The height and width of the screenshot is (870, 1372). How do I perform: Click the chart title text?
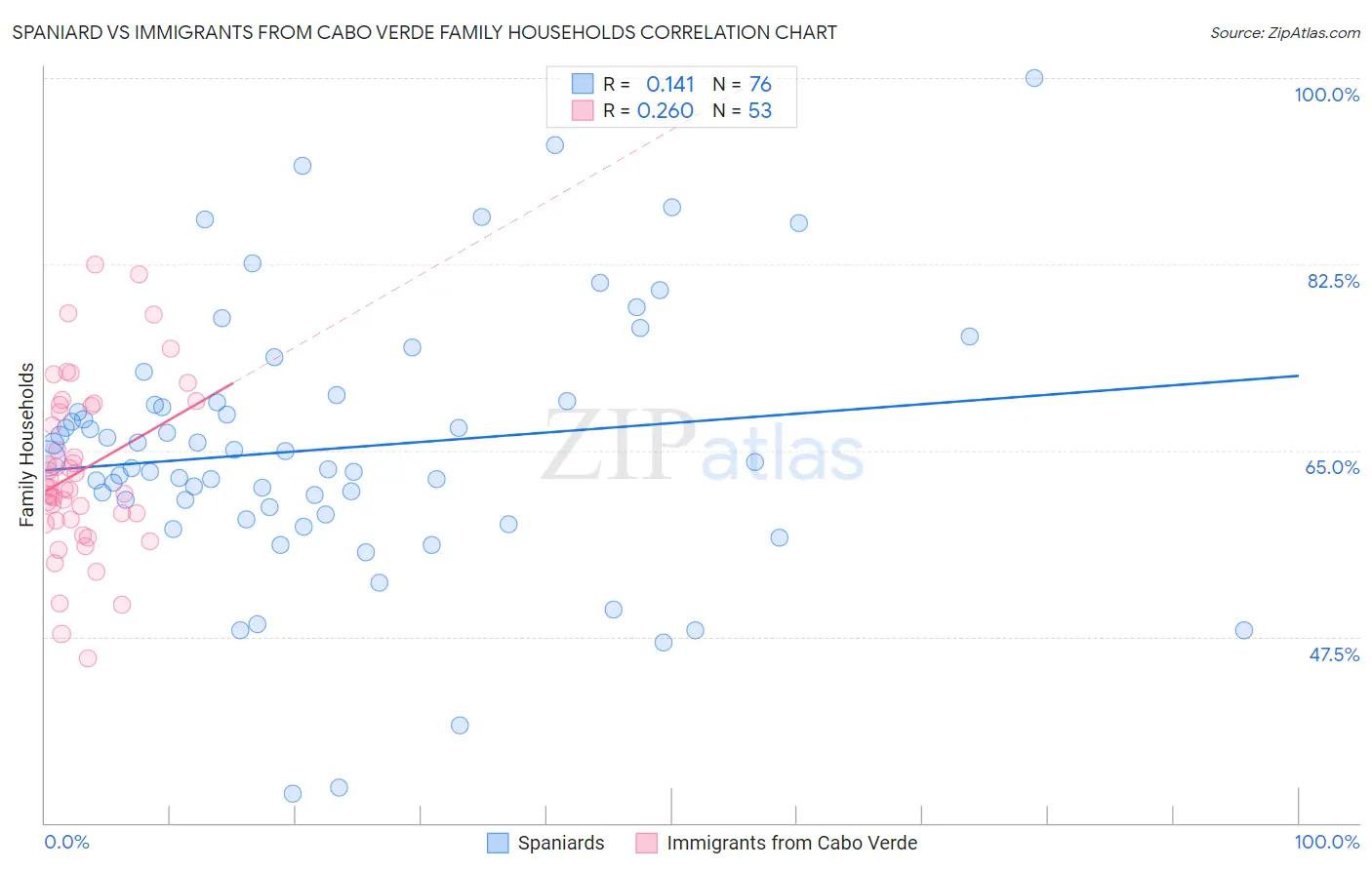coord(424,32)
